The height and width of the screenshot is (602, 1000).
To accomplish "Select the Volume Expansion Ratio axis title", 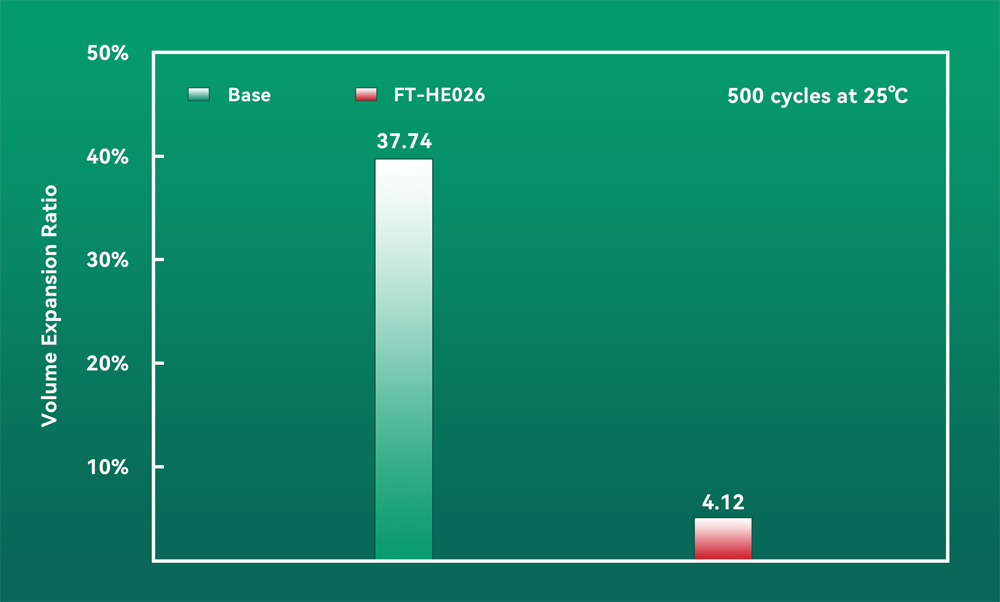I will click(x=48, y=306).
